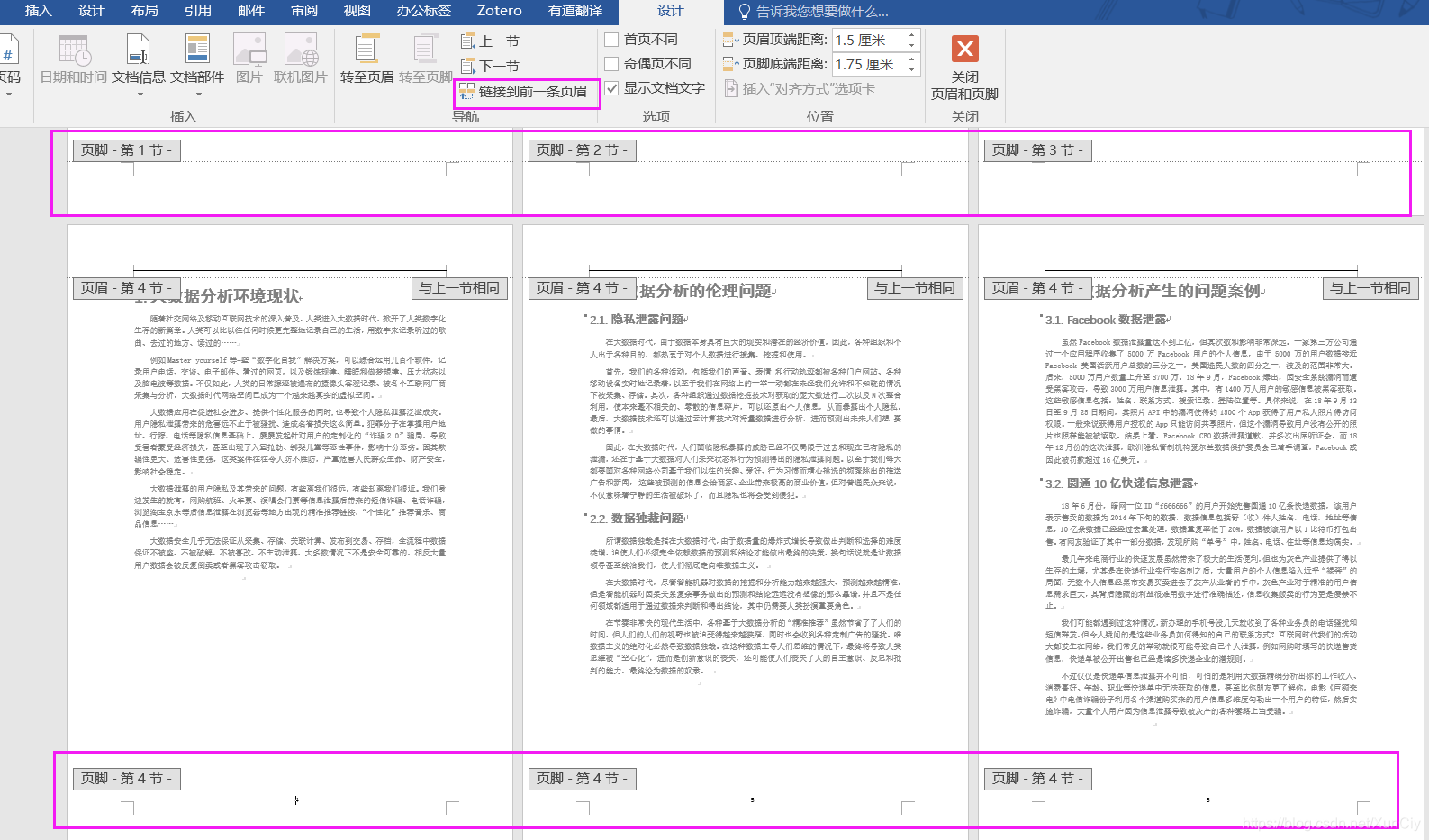1429x840 pixels.
Task: Switch to Mailings (邮件) tab
Action: (x=251, y=11)
